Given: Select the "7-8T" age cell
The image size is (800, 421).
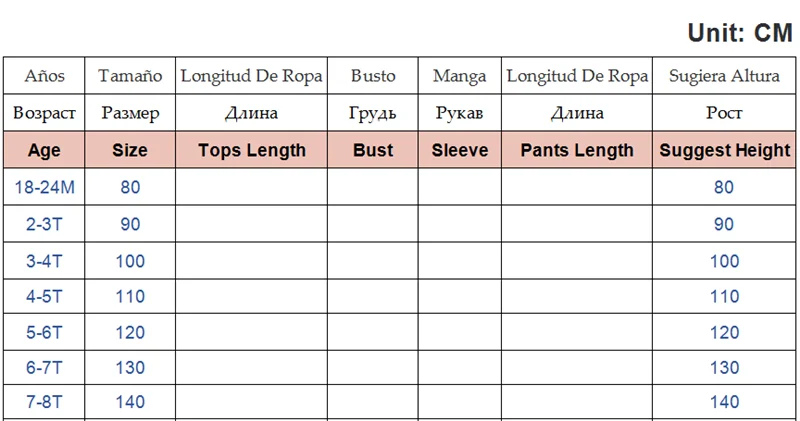Looking at the screenshot, I should [44, 402].
